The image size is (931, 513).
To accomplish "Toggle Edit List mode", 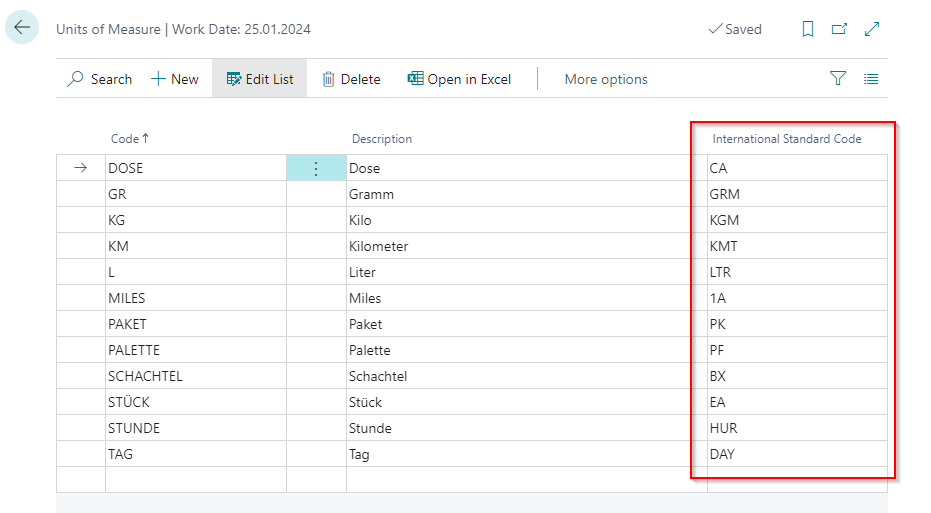I will point(260,79).
